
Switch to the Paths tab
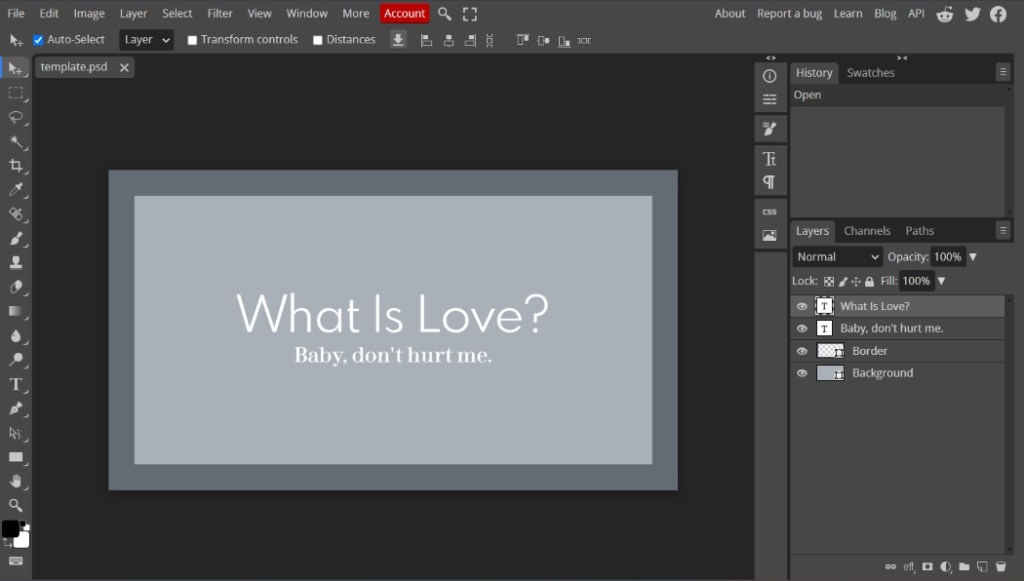[x=920, y=231]
